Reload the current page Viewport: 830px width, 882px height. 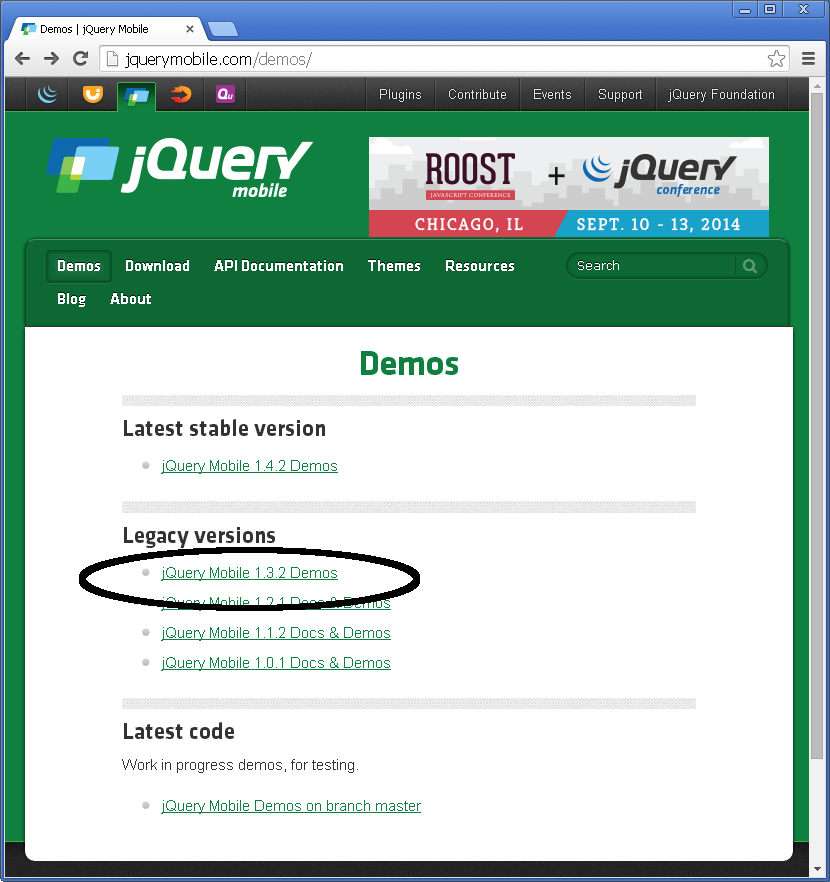tap(81, 58)
